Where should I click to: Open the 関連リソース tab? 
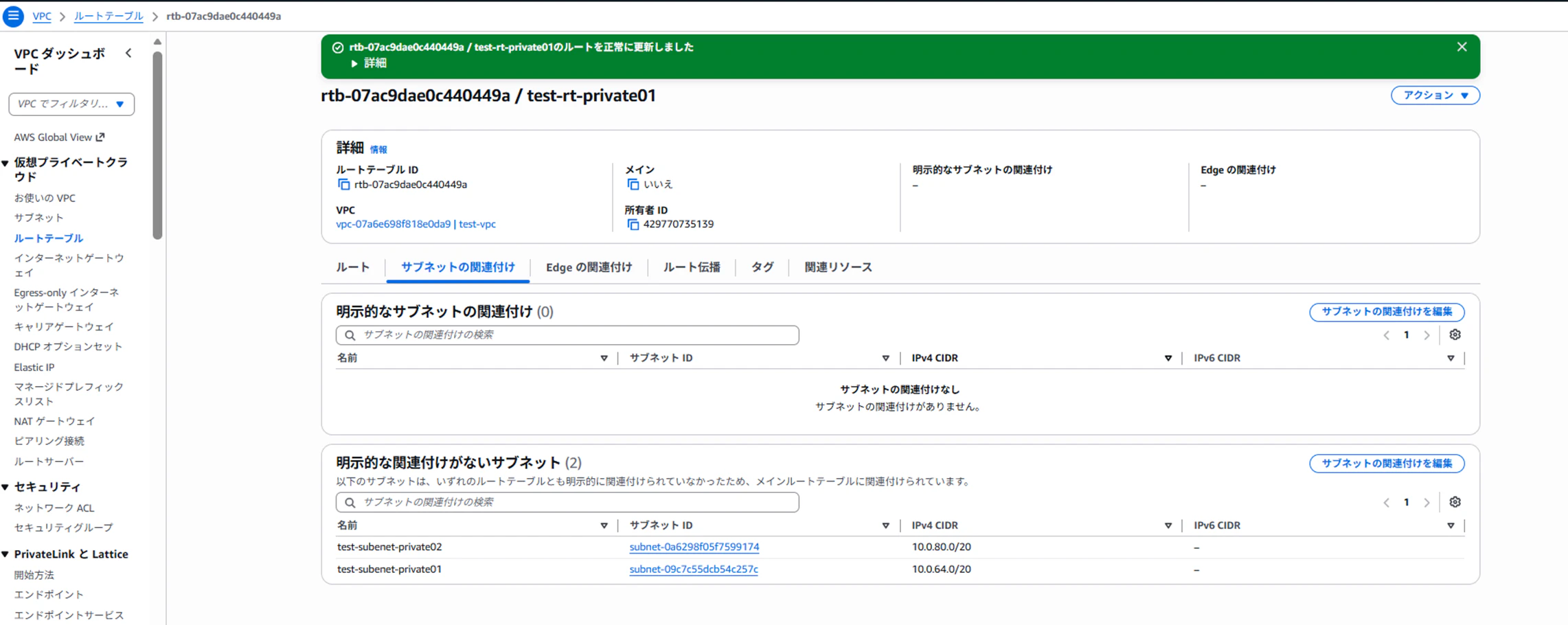coord(838,267)
